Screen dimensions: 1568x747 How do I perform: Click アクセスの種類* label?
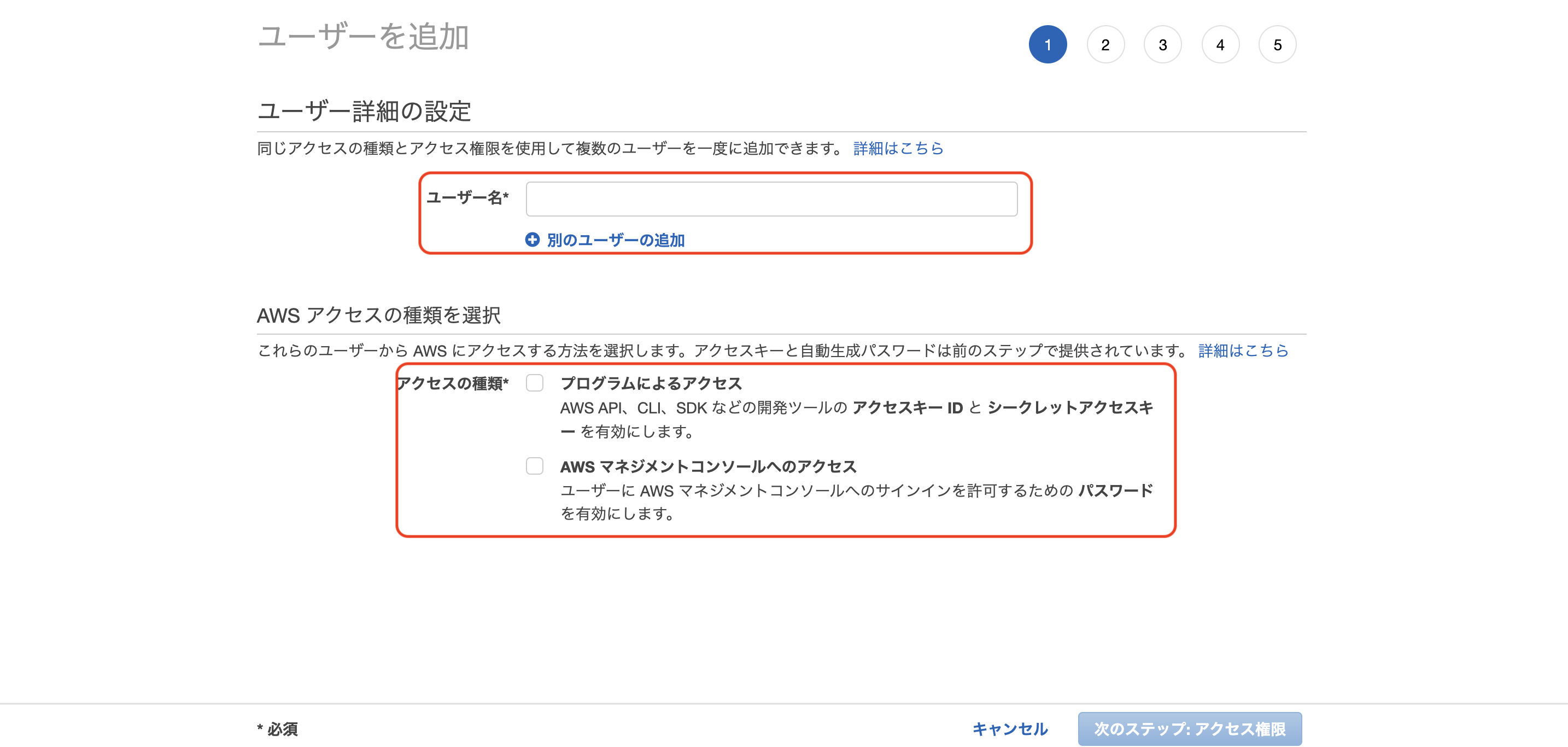[452, 383]
